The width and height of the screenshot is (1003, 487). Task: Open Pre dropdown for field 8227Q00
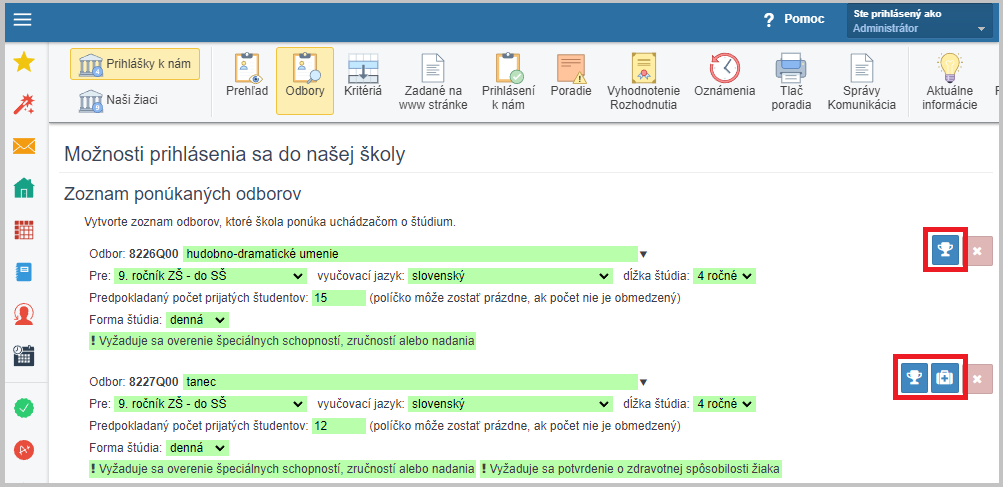point(210,404)
